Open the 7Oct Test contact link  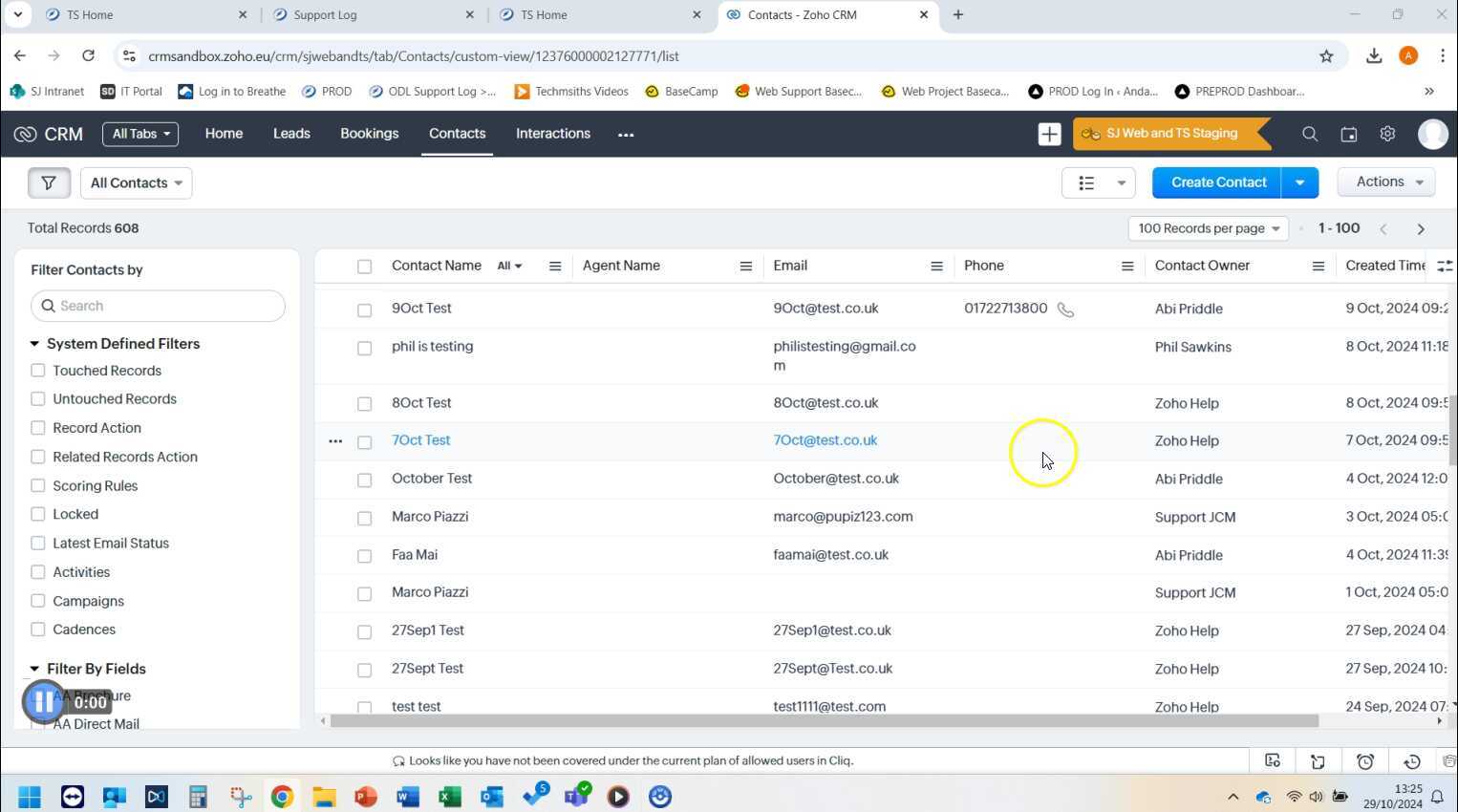click(420, 440)
